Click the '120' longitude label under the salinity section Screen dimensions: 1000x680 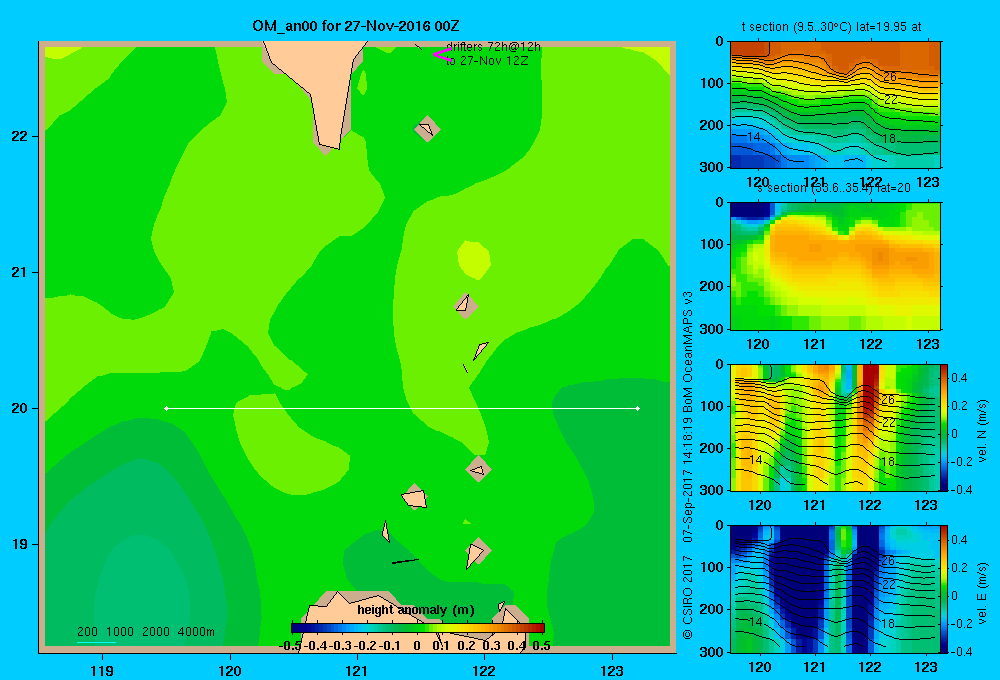tap(758, 344)
